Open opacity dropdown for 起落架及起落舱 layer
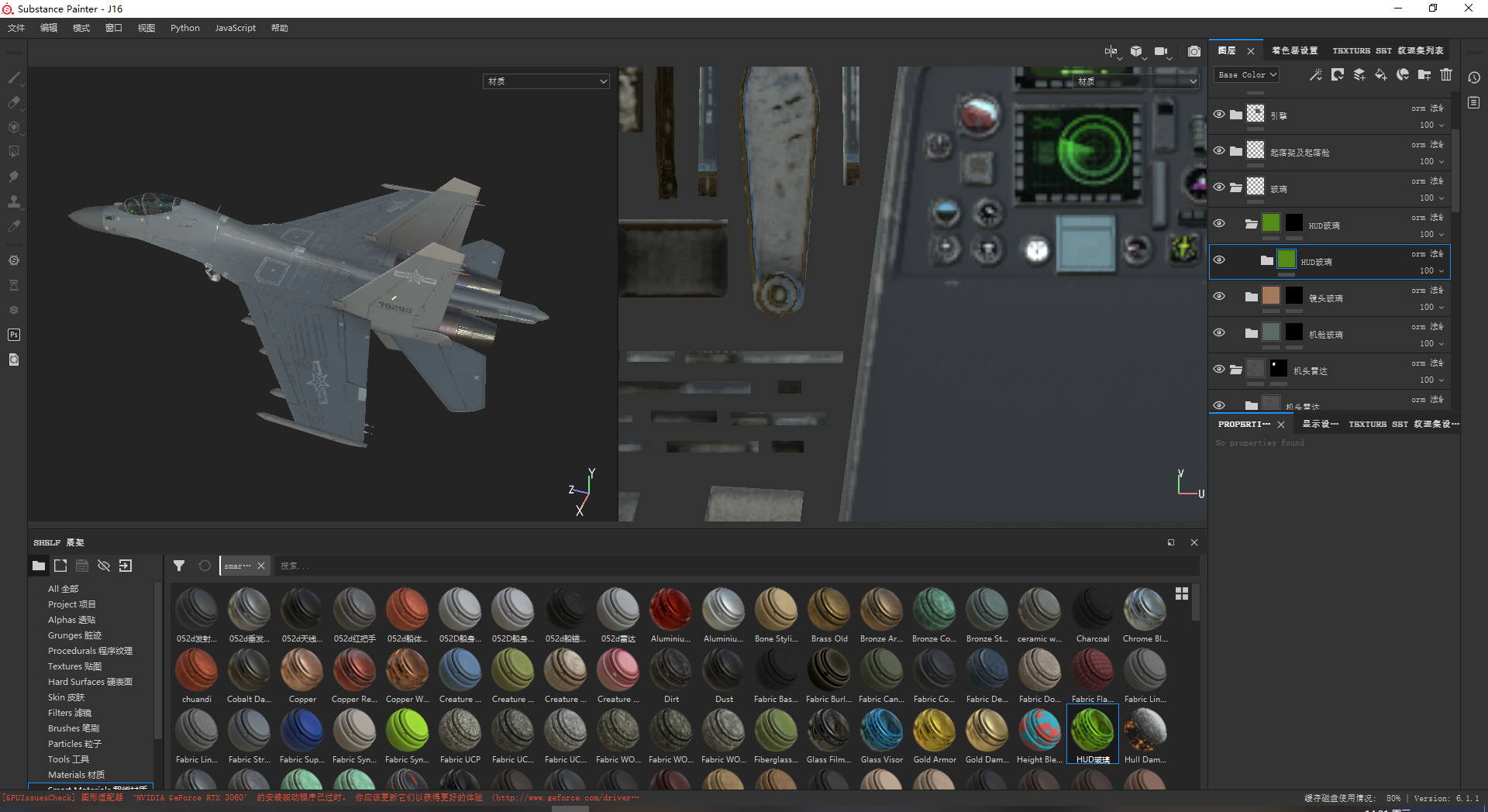The width and height of the screenshot is (1488, 812). 1431,161
